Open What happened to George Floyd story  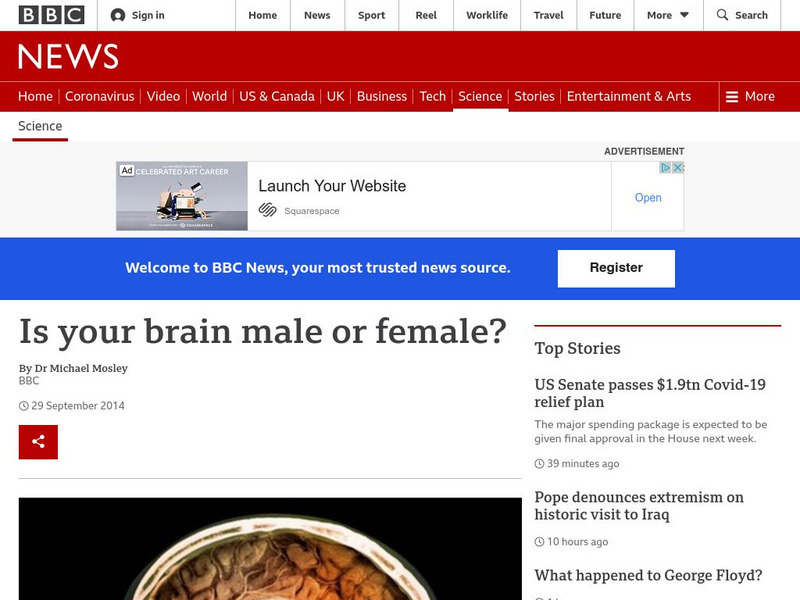648,575
